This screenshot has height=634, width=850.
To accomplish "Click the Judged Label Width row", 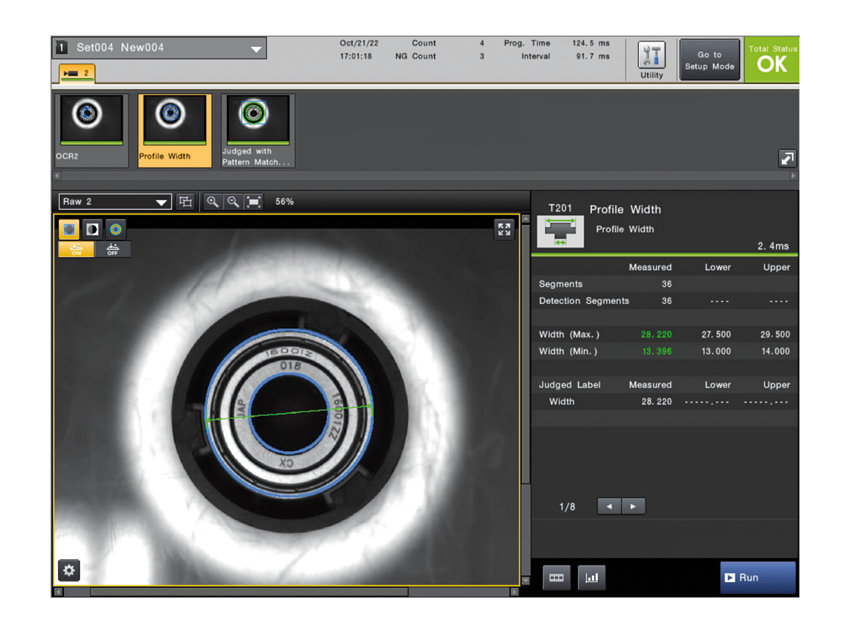I will tap(665, 402).
